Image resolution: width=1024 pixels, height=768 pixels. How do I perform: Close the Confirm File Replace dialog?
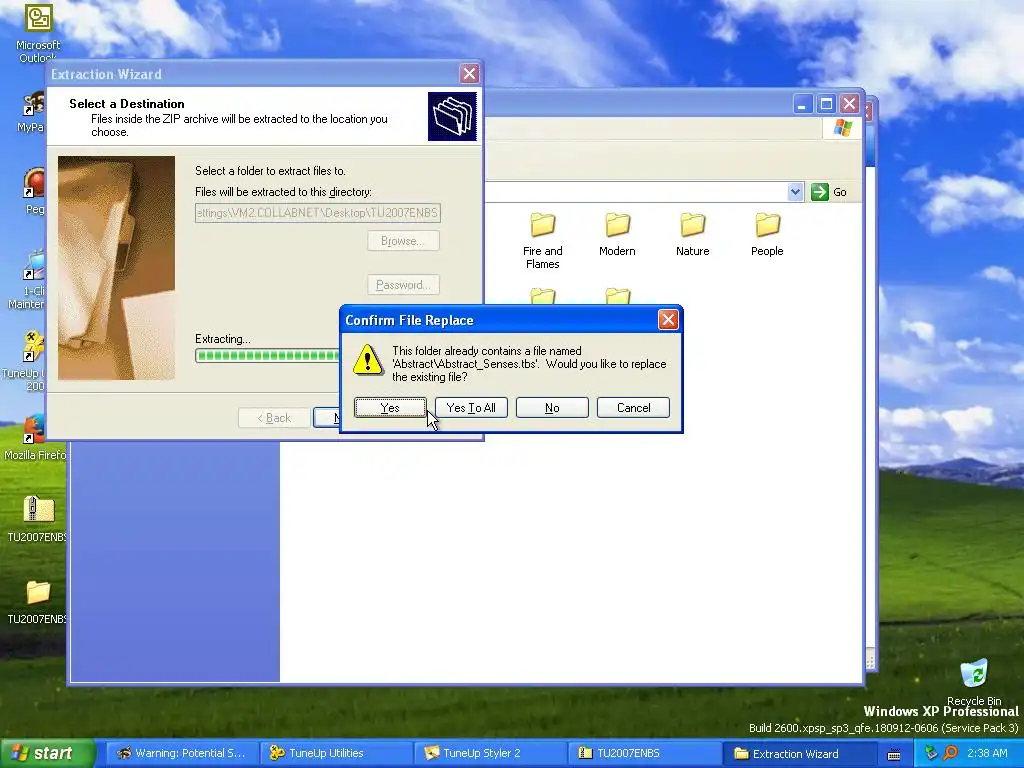pyautogui.click(x=667, y=319)
